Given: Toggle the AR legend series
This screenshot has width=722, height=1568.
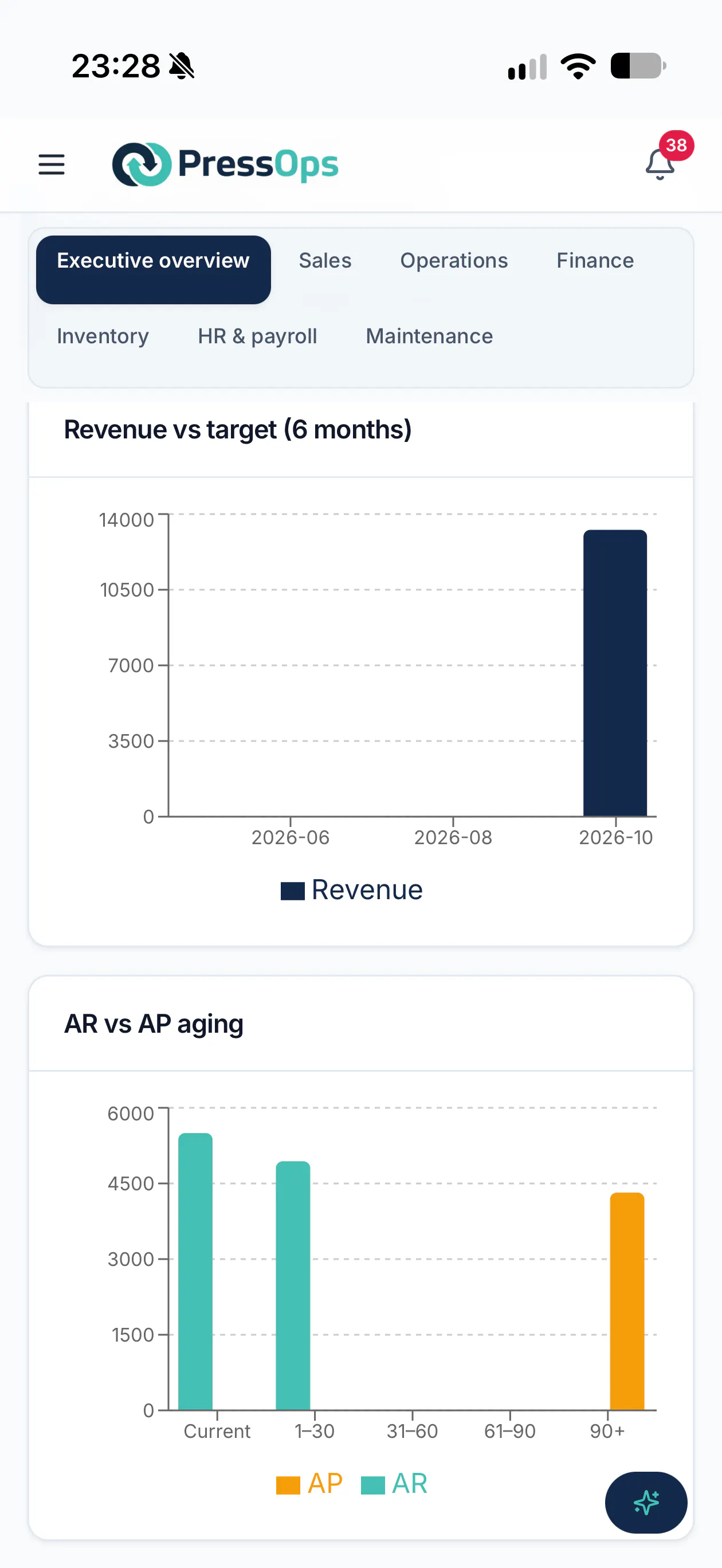Looking at the screenshot, I should pyautogui.click(x=394, y=1483).
